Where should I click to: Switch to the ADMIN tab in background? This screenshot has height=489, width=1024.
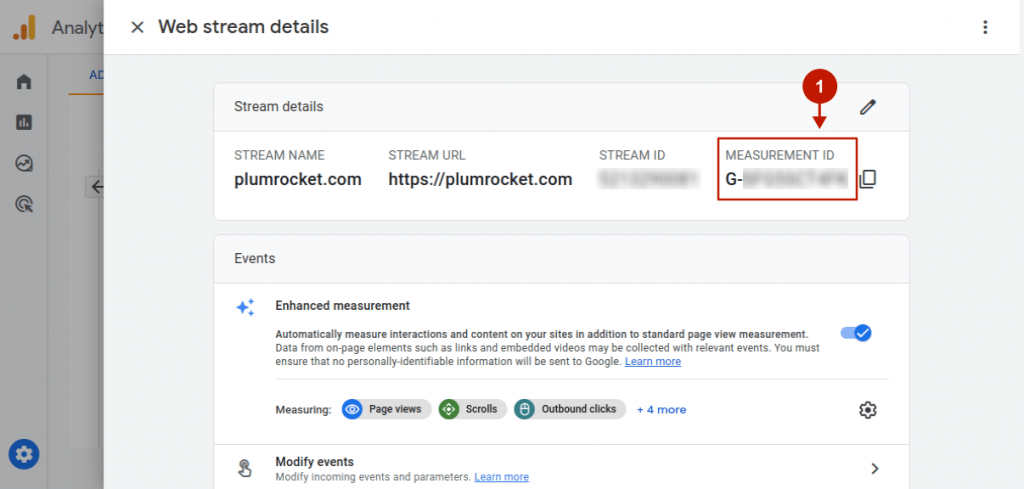pyautogui.click(x=96, y=75)
